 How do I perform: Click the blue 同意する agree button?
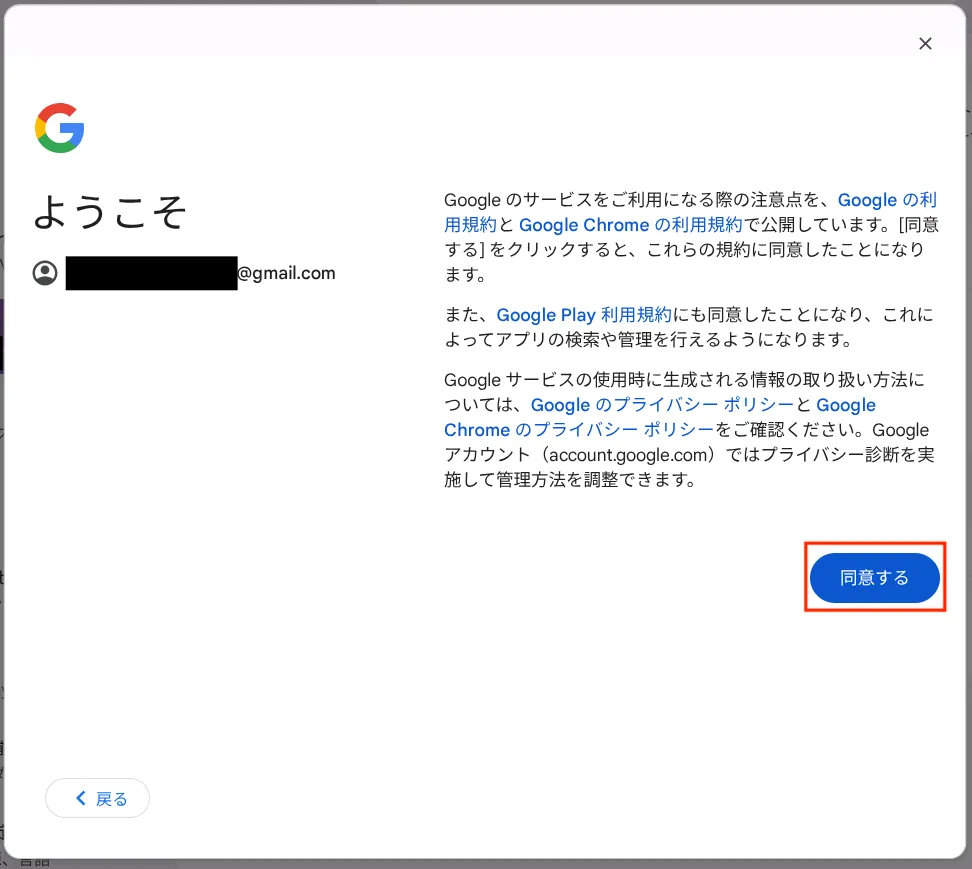(x=875, y=578)
